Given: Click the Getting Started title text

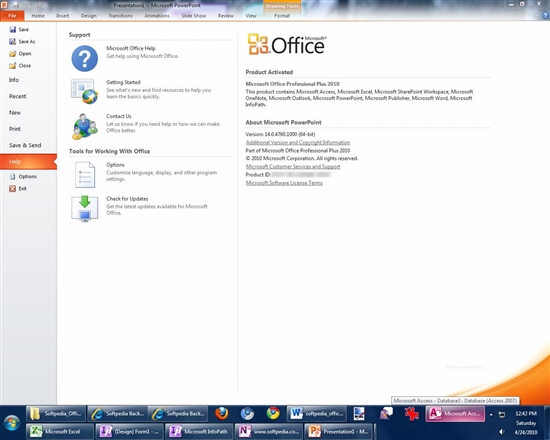Looking at the screenshot, I should point(123,82).
